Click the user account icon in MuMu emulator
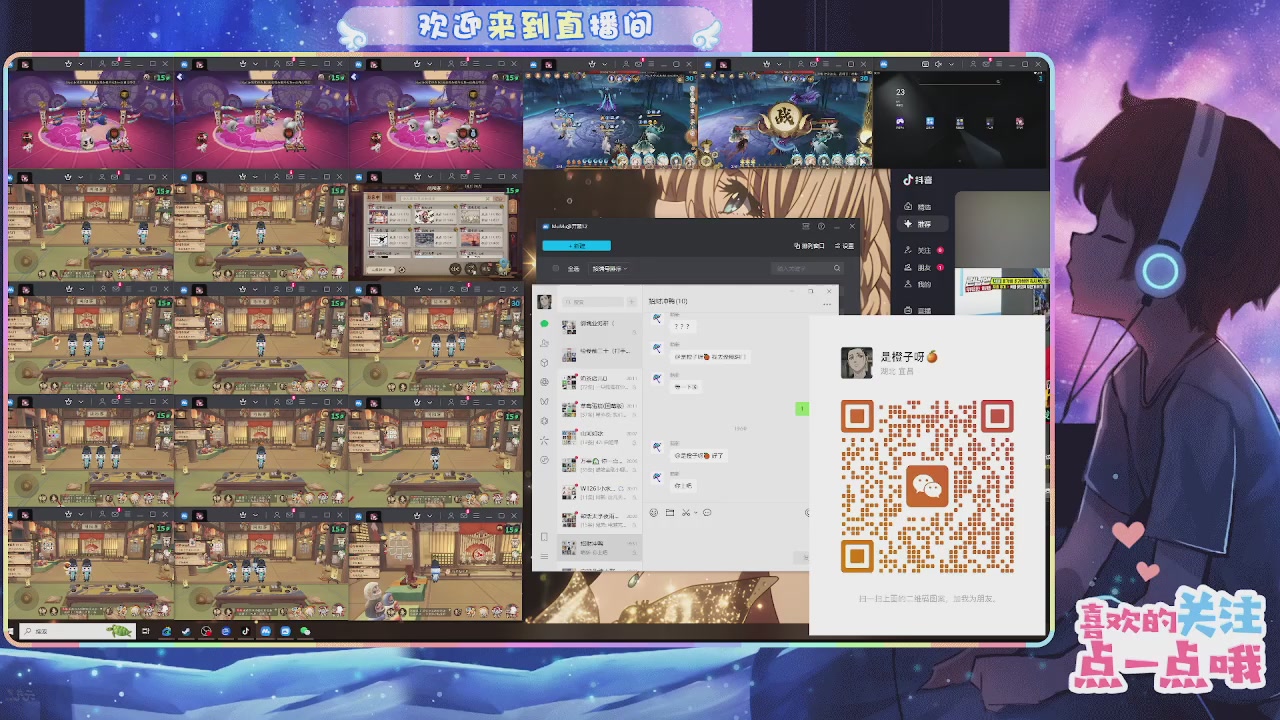The width and height of the screenshot is (1280, 720). pos(973,64)
